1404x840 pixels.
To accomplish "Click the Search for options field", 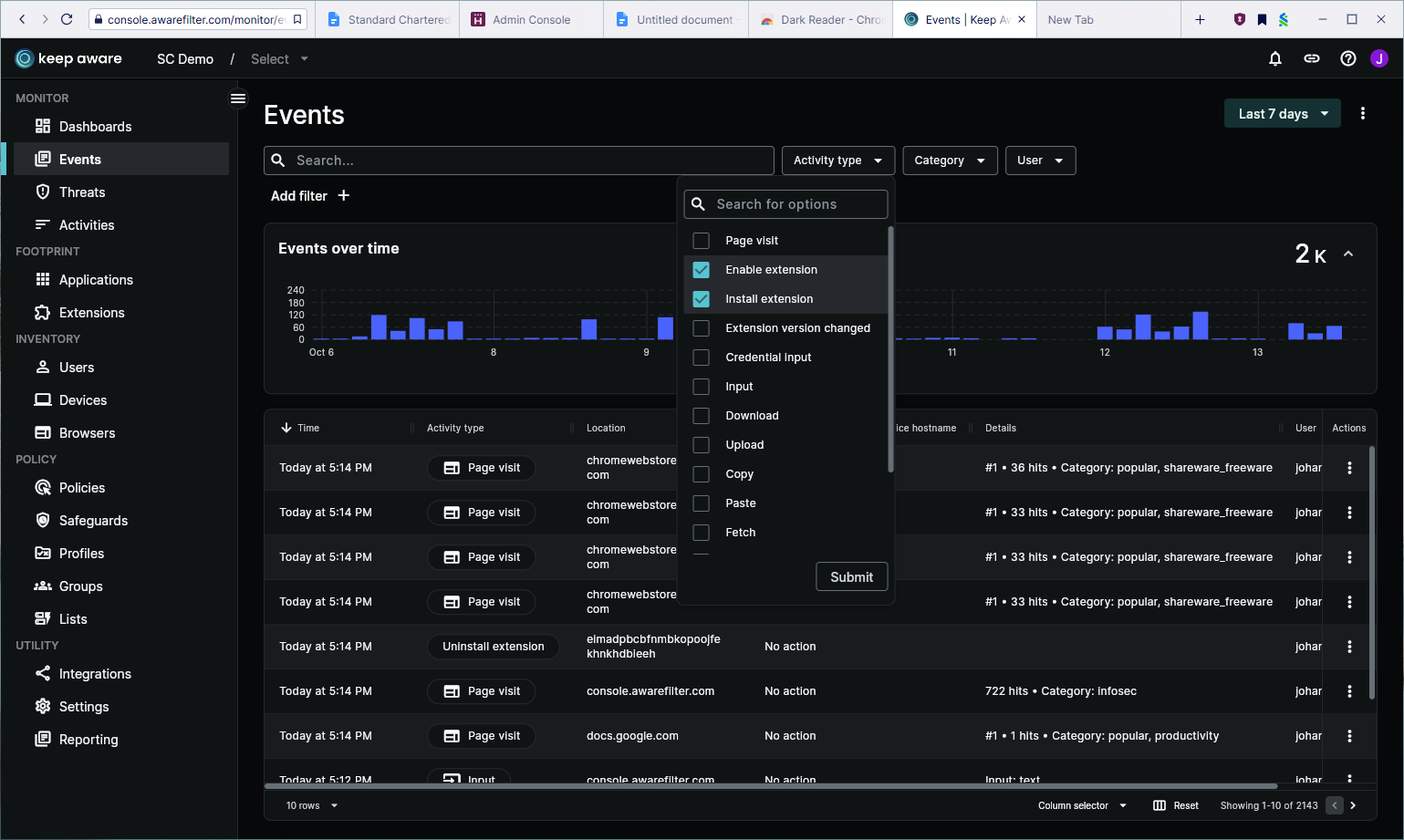I will click(x=785, y=204).
